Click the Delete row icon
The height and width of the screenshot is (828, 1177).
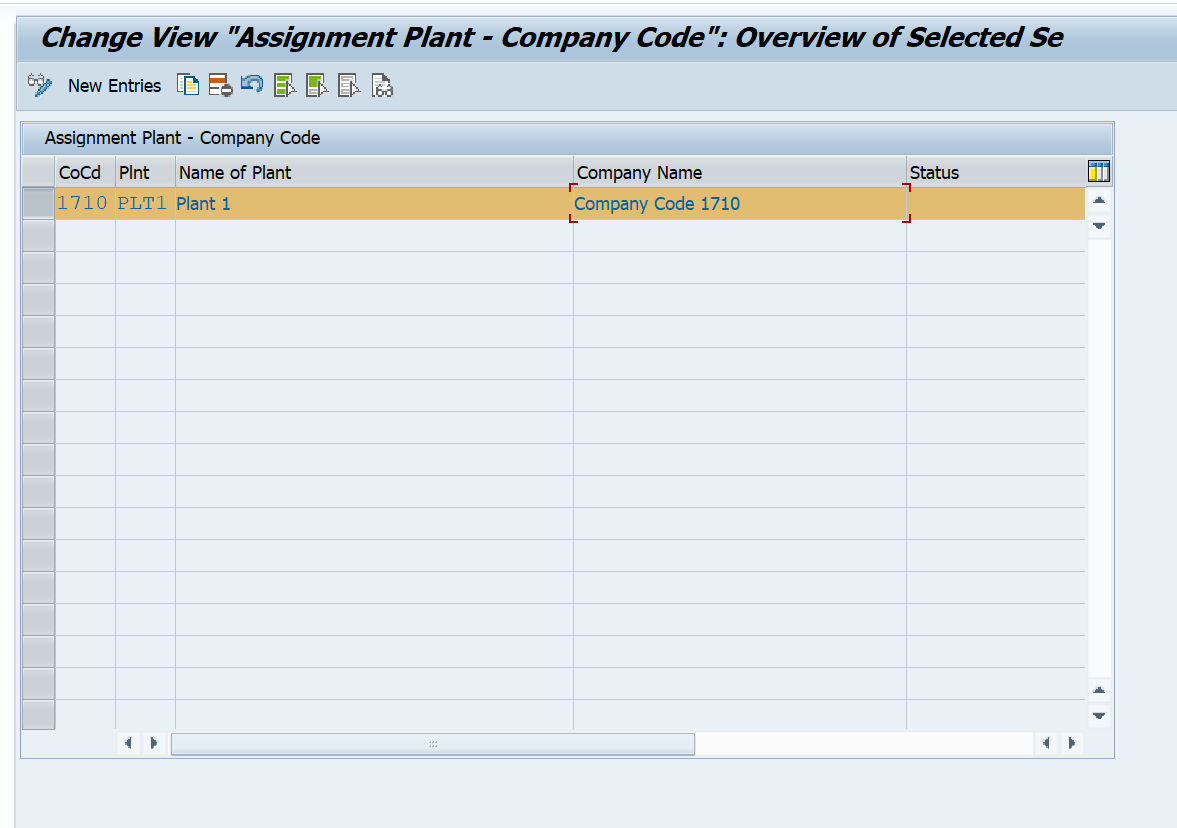(220, 86)
